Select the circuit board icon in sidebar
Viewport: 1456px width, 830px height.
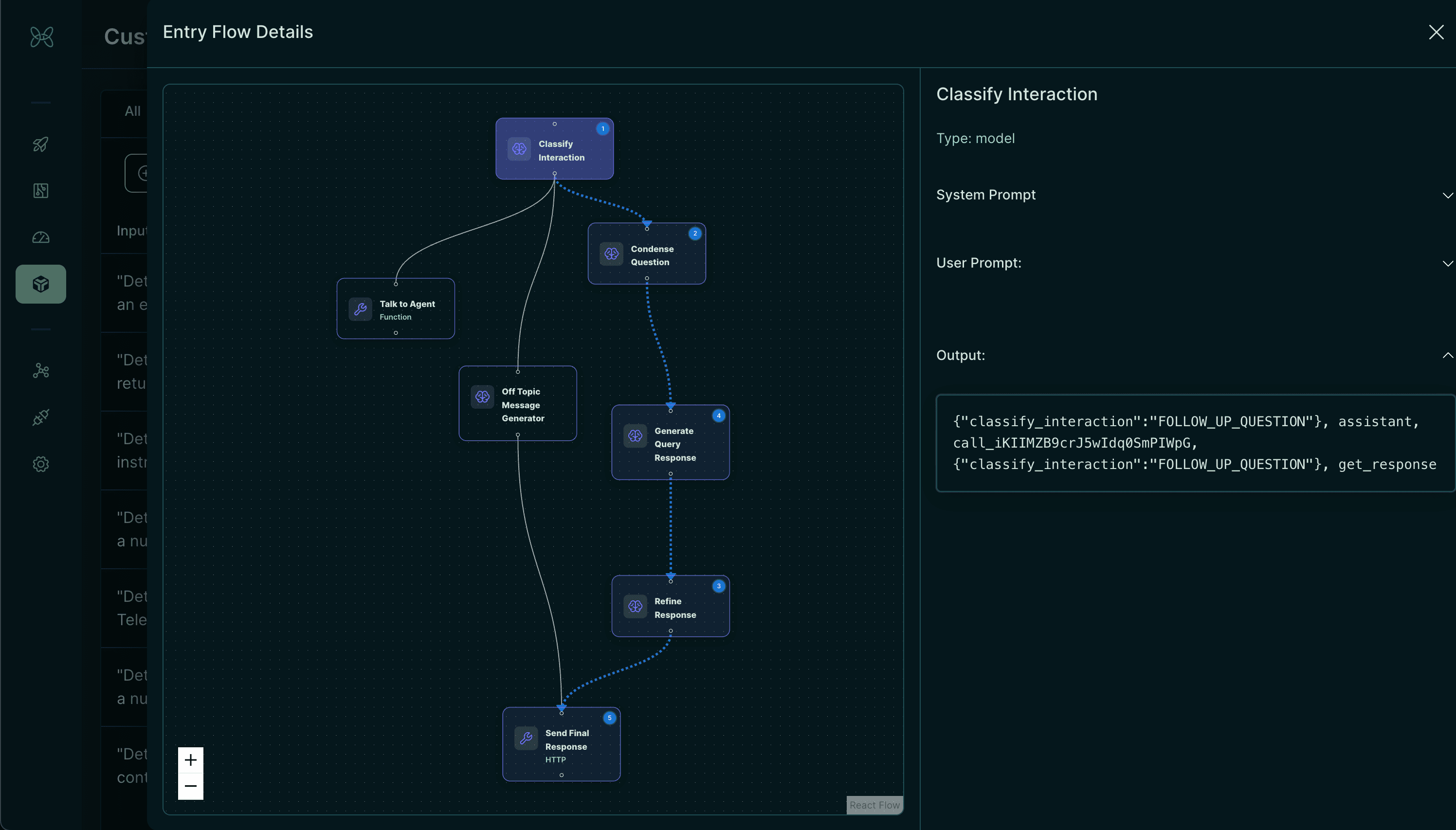coord(40,191)
